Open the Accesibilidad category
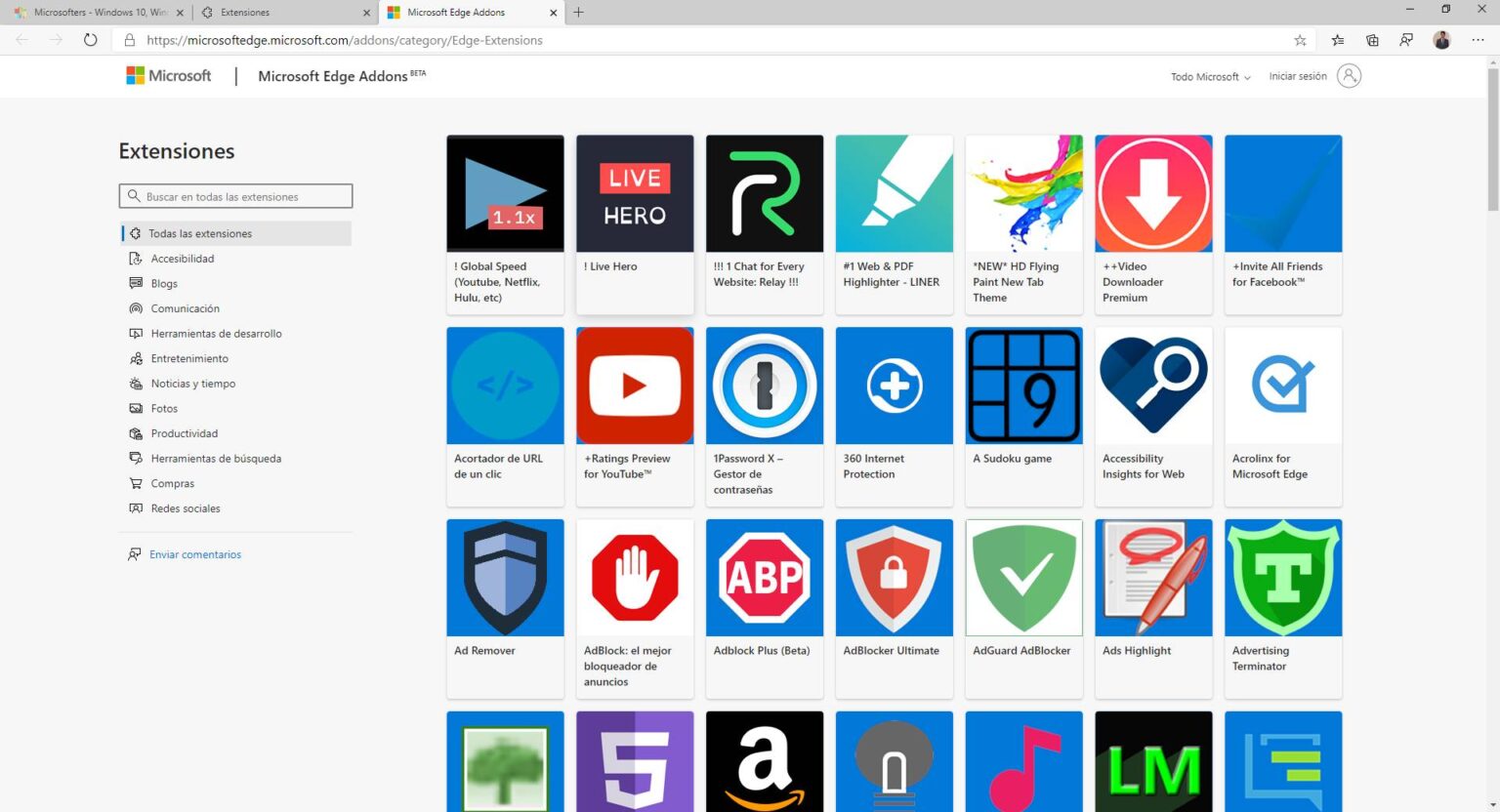The width and height of the screenshot is (1500, 812). tap(182, 259)
